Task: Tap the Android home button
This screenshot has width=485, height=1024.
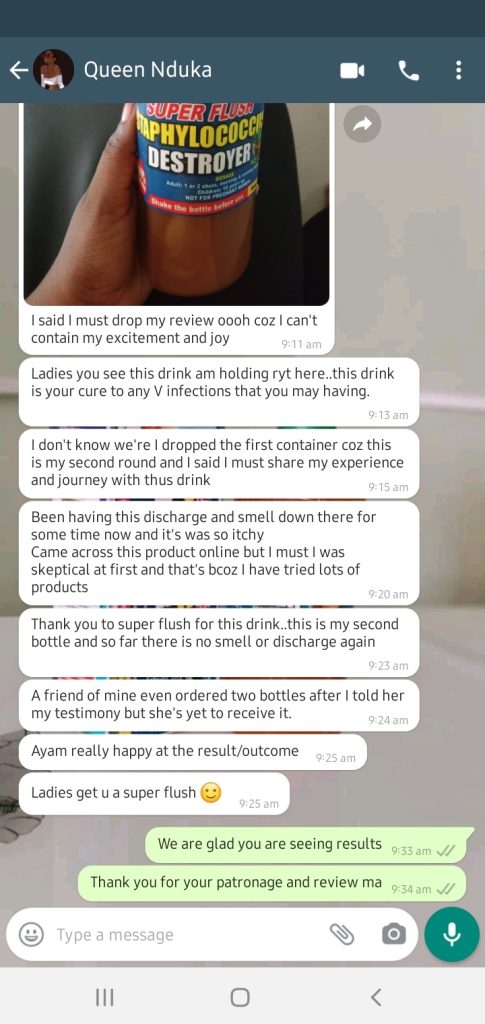Action: coord(240,997)
